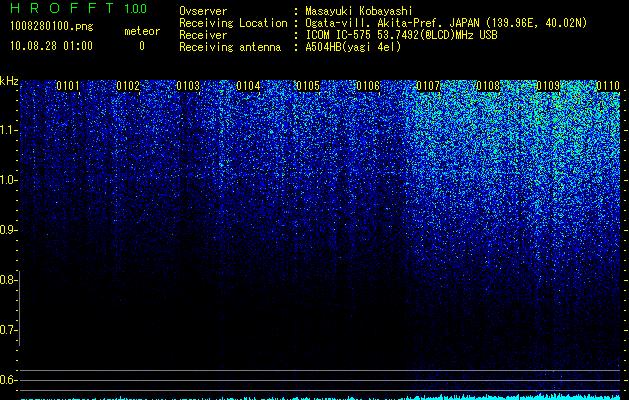The image size is (629, 400).
Task: Click the 0109 time marker
Action: (x=548, y=86)
